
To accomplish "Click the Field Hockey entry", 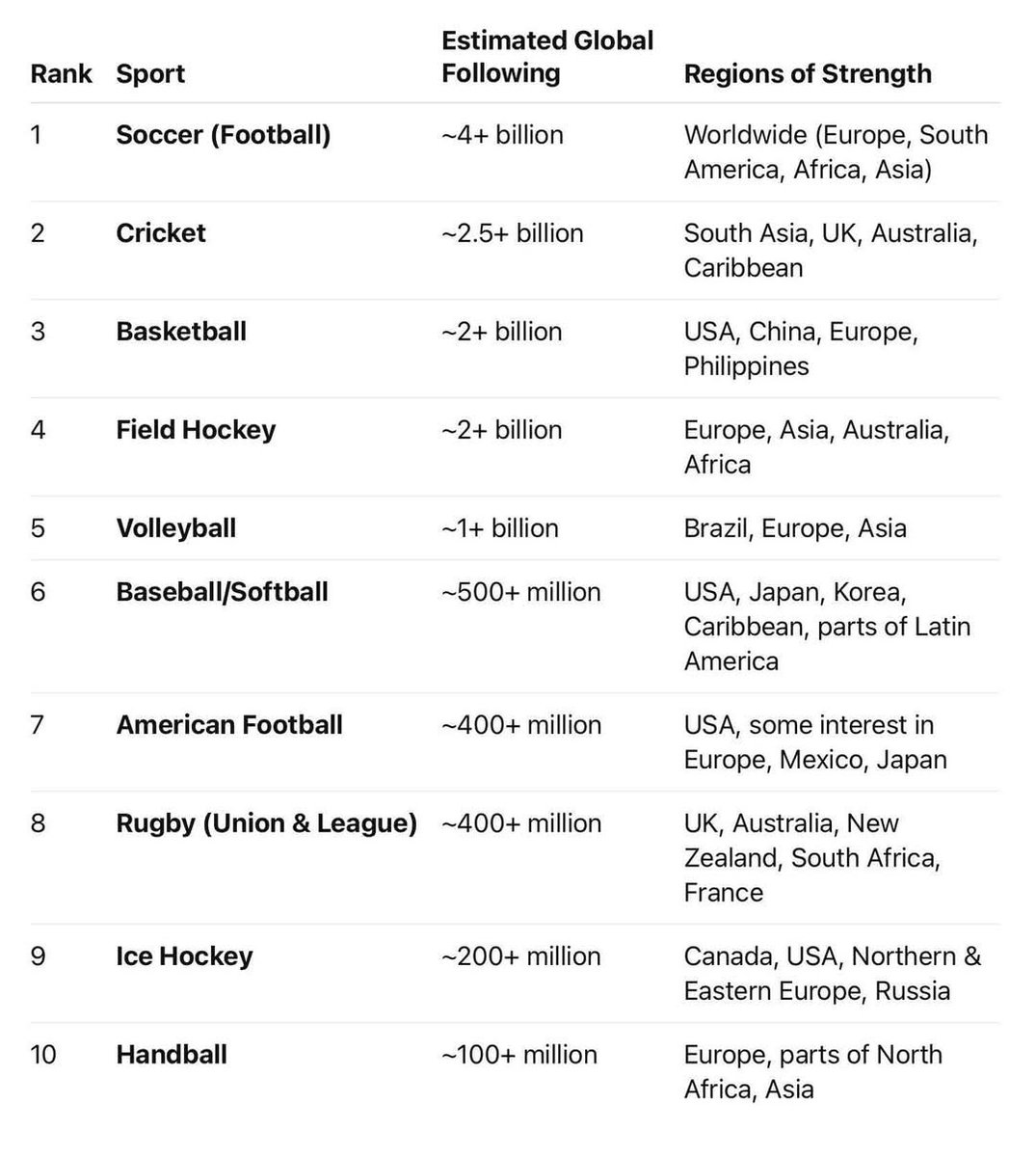I will (196, 430).
